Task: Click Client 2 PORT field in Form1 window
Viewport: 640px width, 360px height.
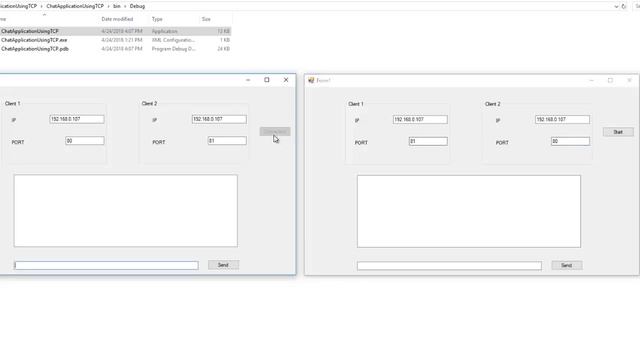Action: coord(570,141)
